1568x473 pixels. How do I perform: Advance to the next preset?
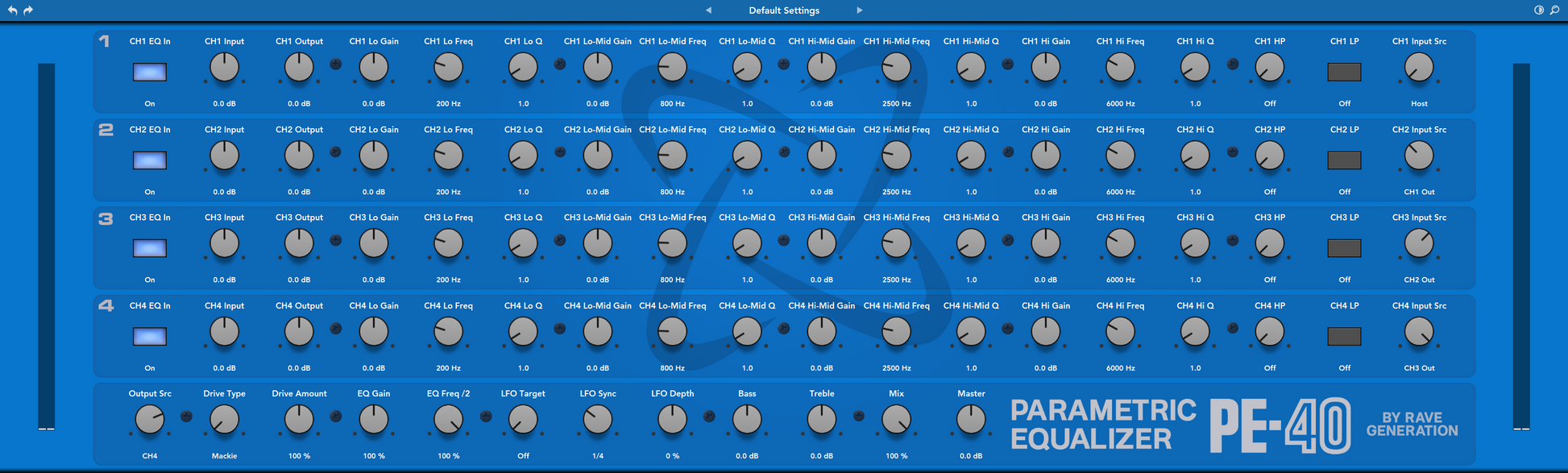pos(860,10)
